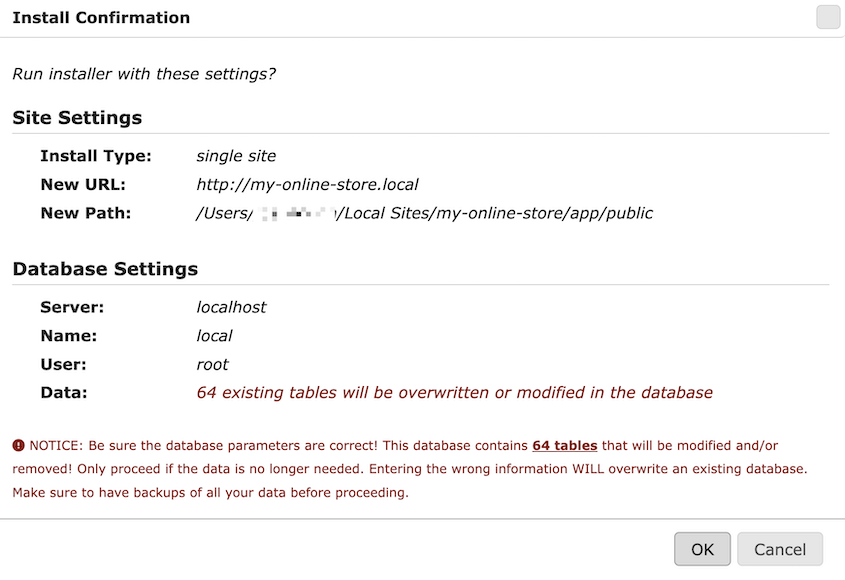Select the new URL http://my-online-store.local
The width and height of the screenshot is (845, 580).
307,184
